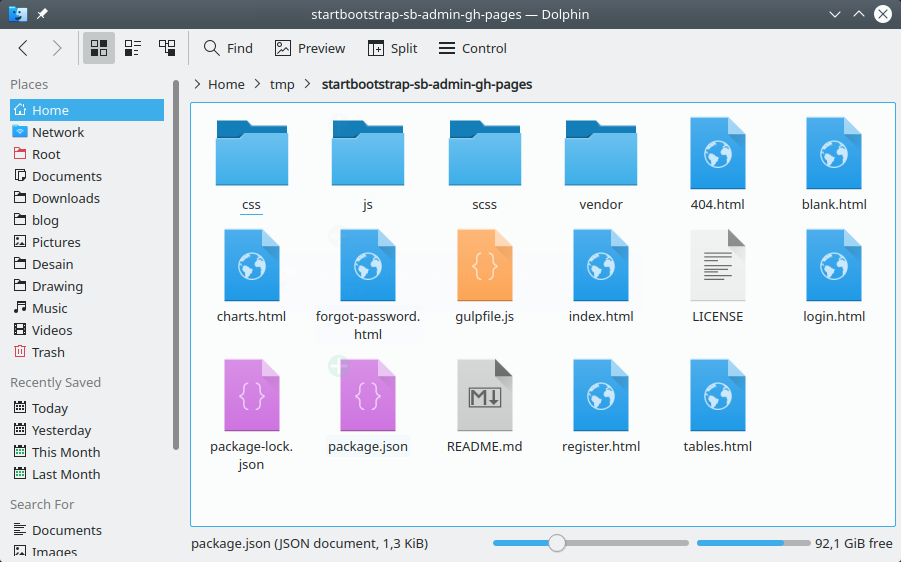Go back with the back arrow
Image resolution: width=901 pixels, height=562 pixels.
tap(23, 48)
